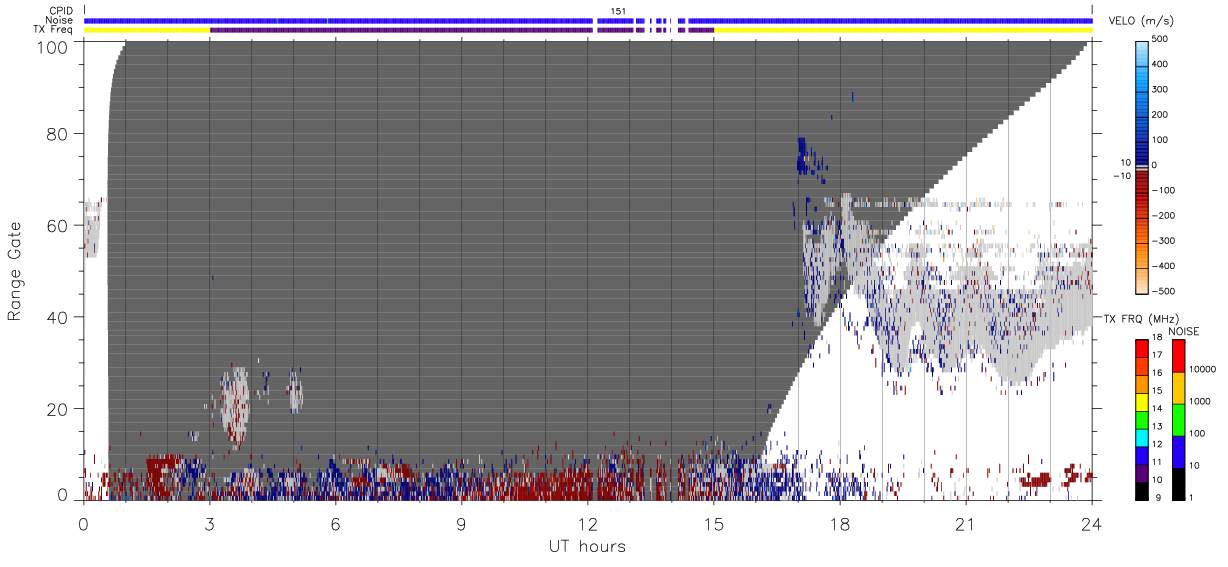Click the '20' tick on the Range Gate axis
1228x567 pixels.
58,409
